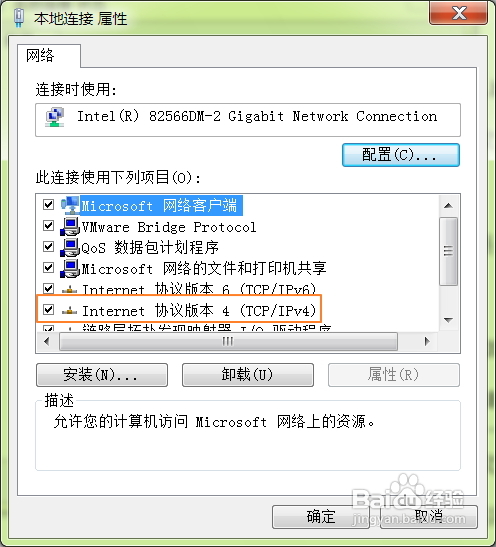Switch to the 网络 tab
This screenshot has height=547, width=496.
tap(40, 56)
